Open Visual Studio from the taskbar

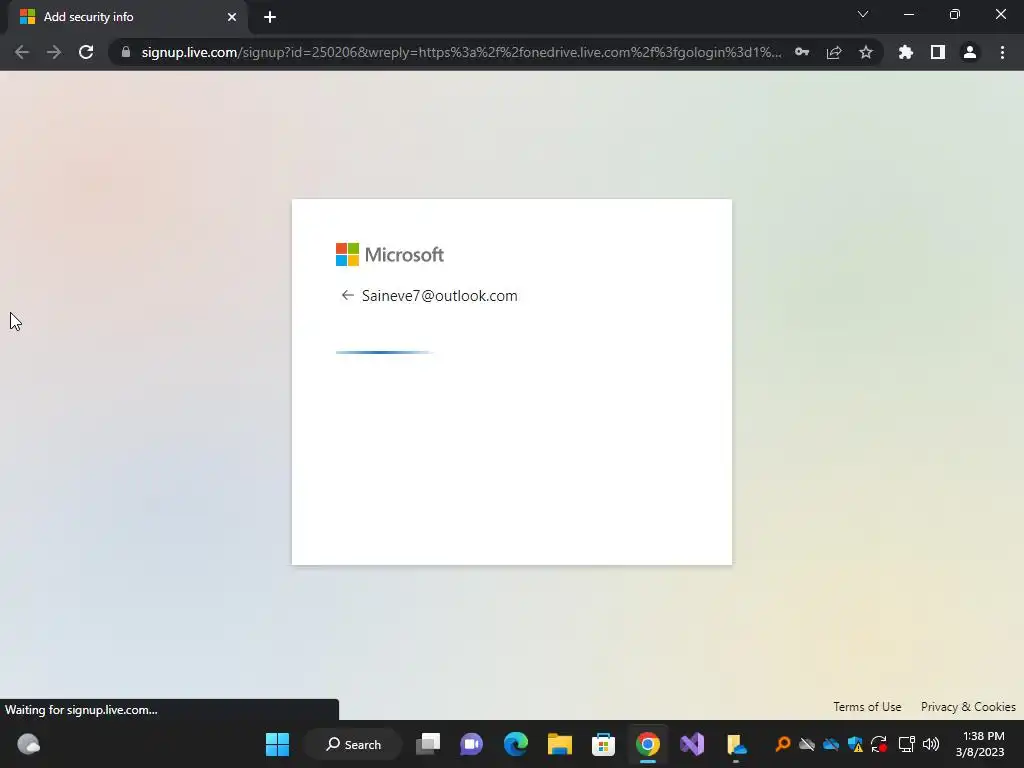point(692,744)
